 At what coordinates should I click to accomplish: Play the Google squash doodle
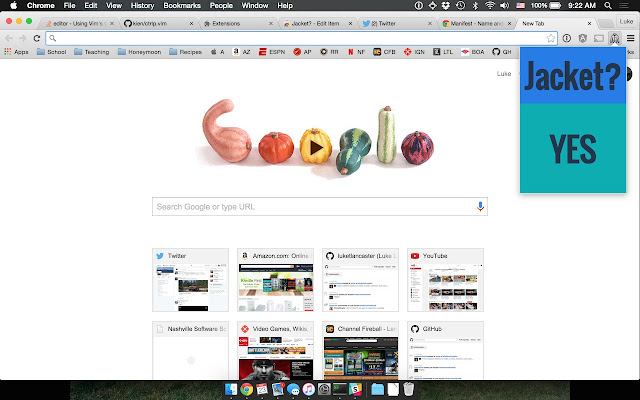click(x=316, y=147)
